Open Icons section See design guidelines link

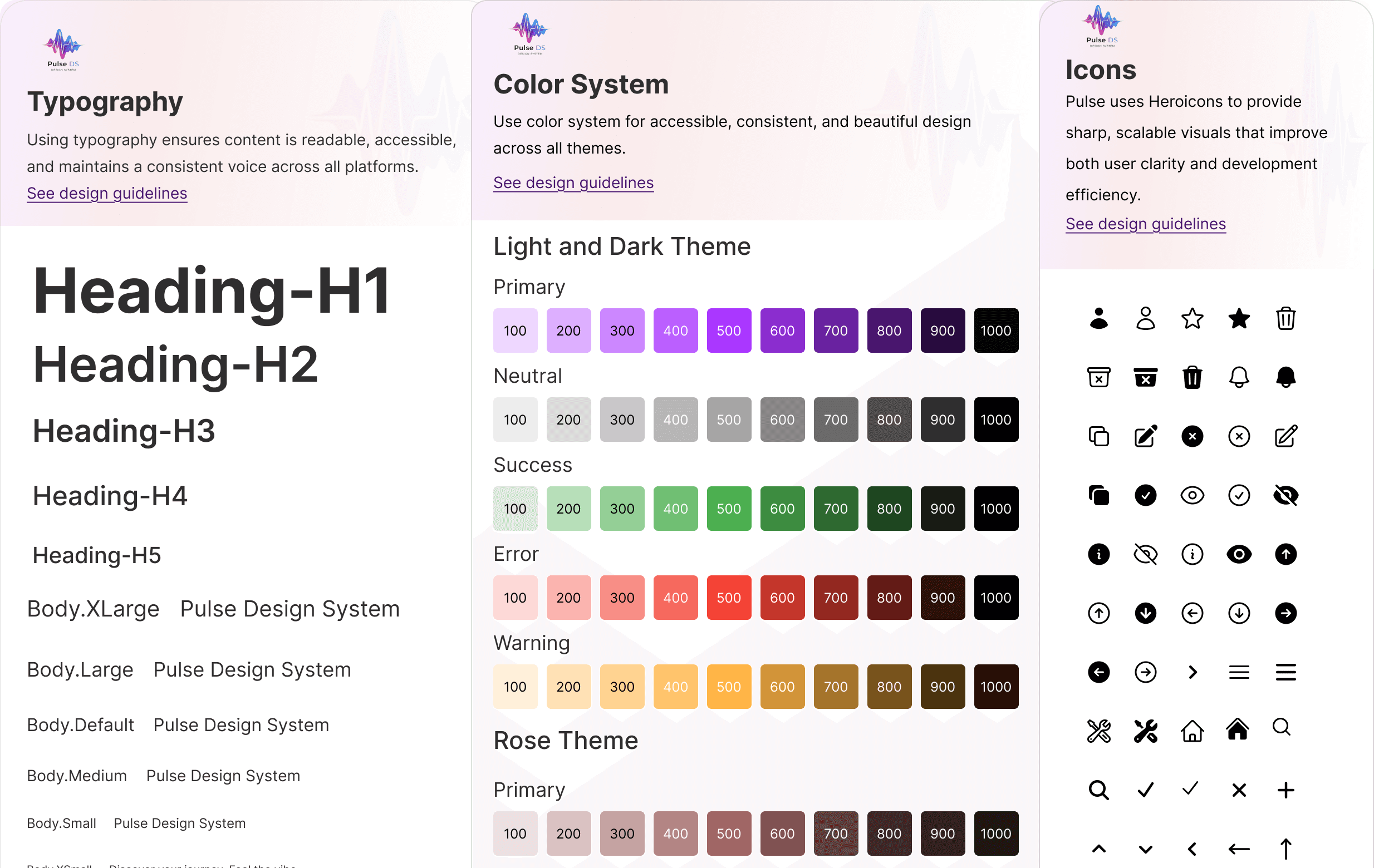click(1145, 224)
